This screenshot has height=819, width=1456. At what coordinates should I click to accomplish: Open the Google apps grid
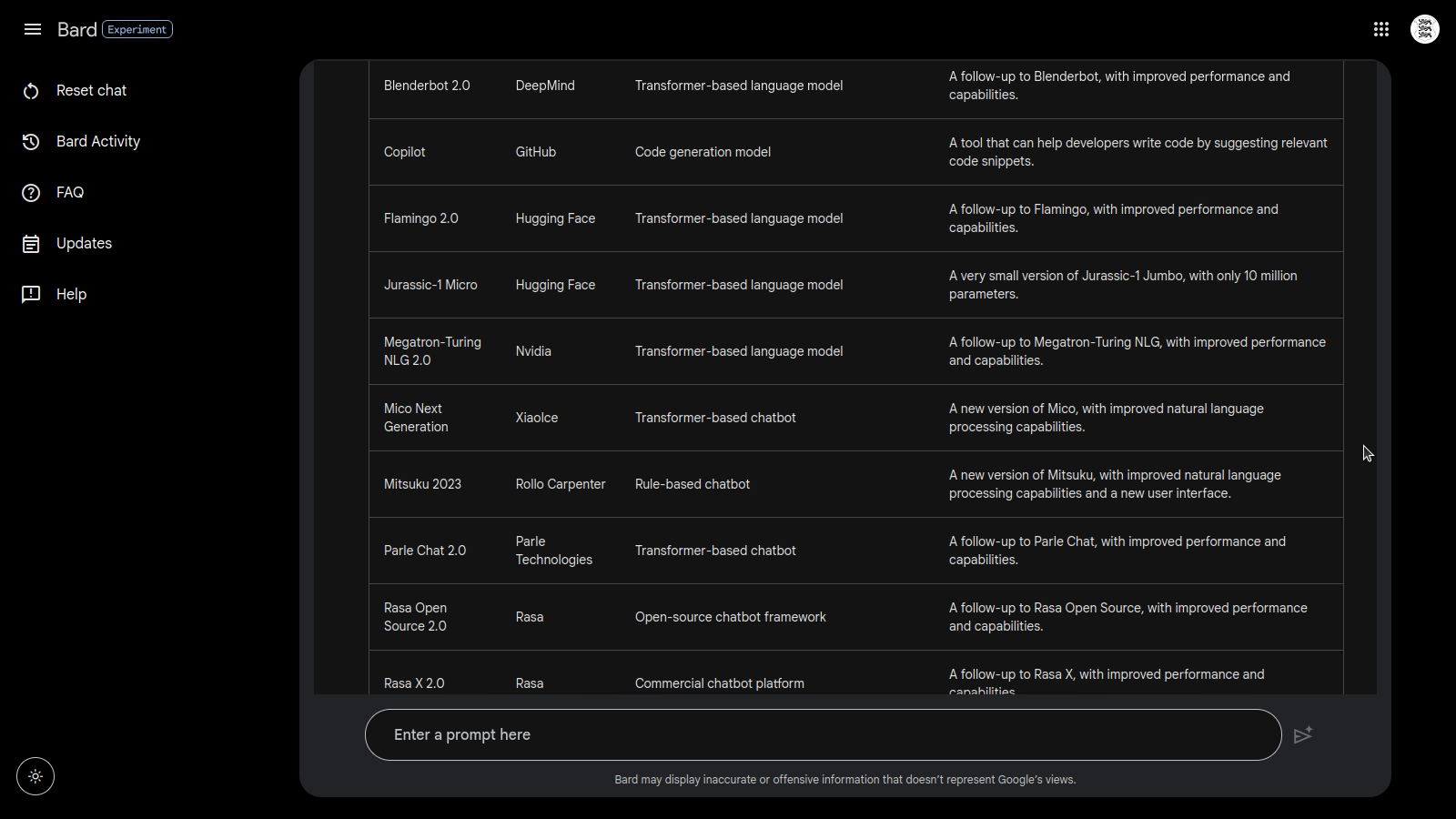[1381, 29]
